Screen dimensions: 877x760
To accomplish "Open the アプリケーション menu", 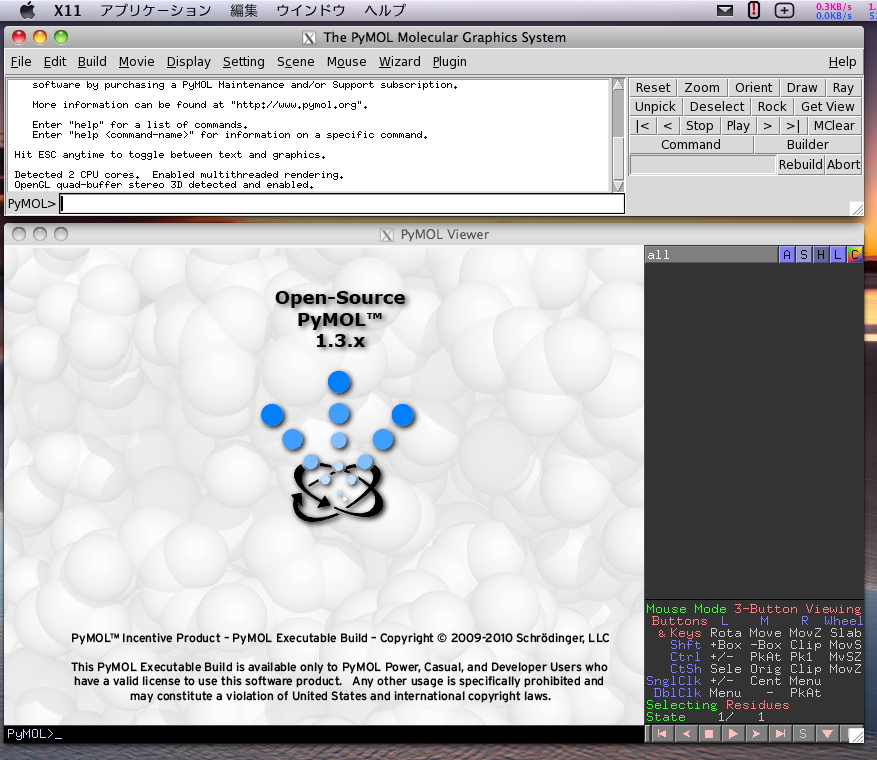I will coord(155,10).
